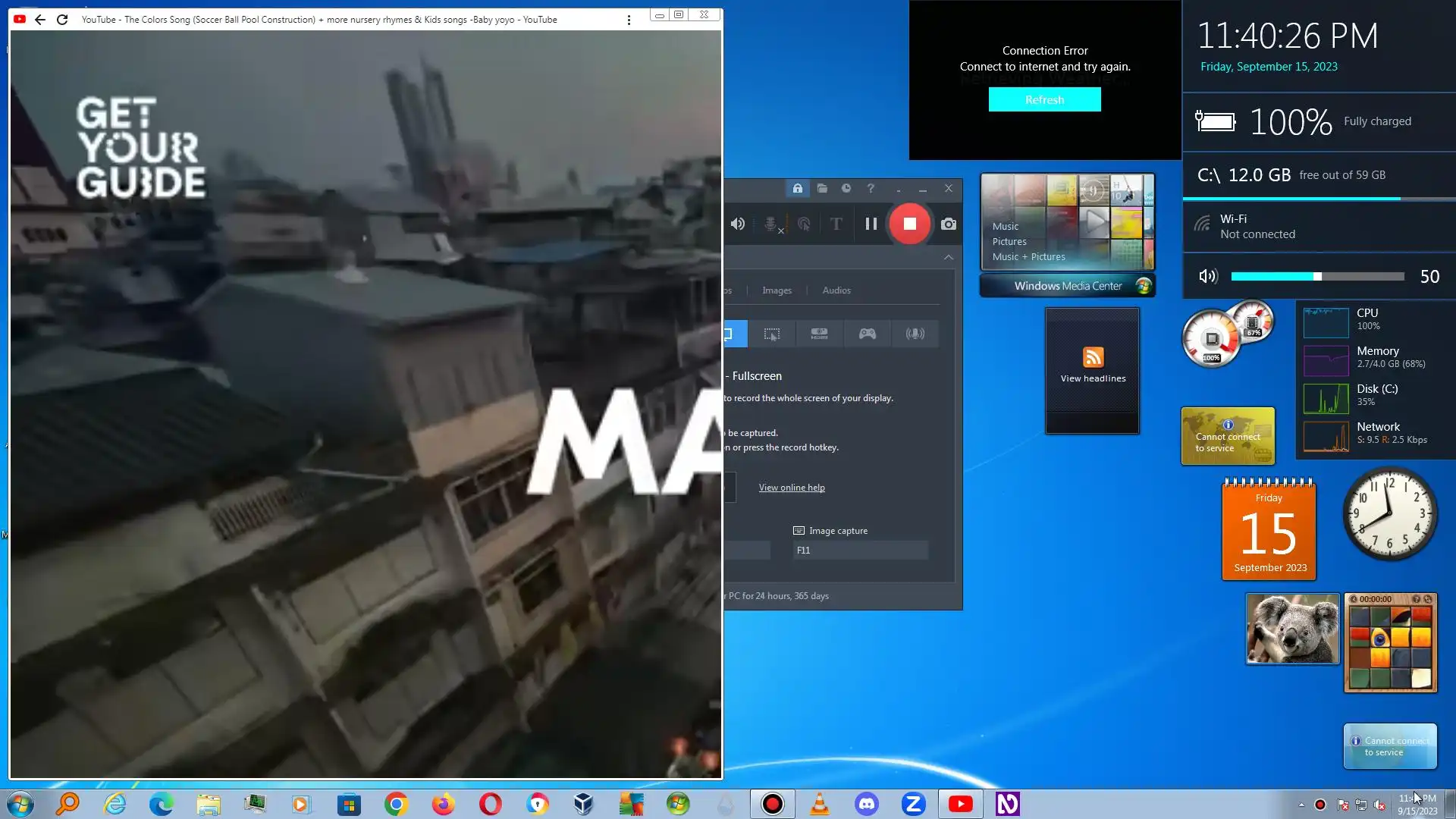The image size is (1456, 819).
Task: Switch to the Audios tab
Action: tap(836, 290)
